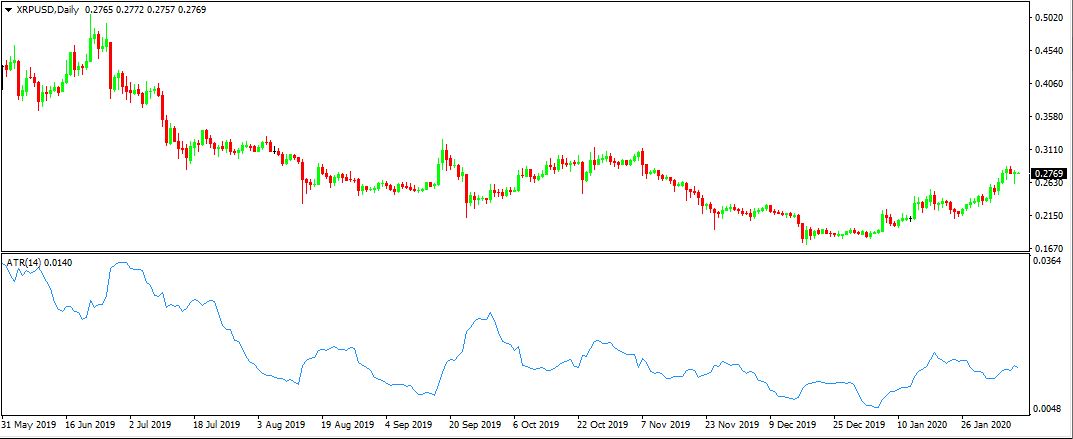The image size is (1073, 439).
Task: Click the 18 Jul 2019 date label
Action: pos(220,424)
